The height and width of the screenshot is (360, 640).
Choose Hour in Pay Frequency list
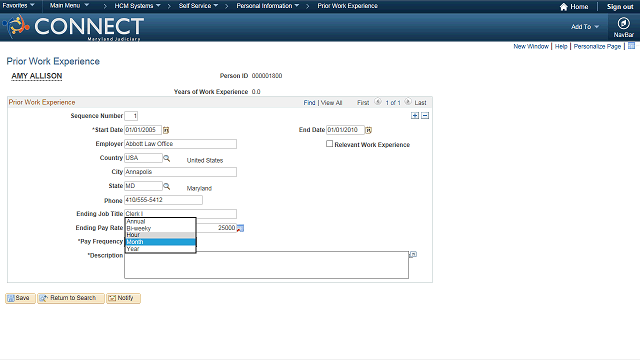[160, 235]
